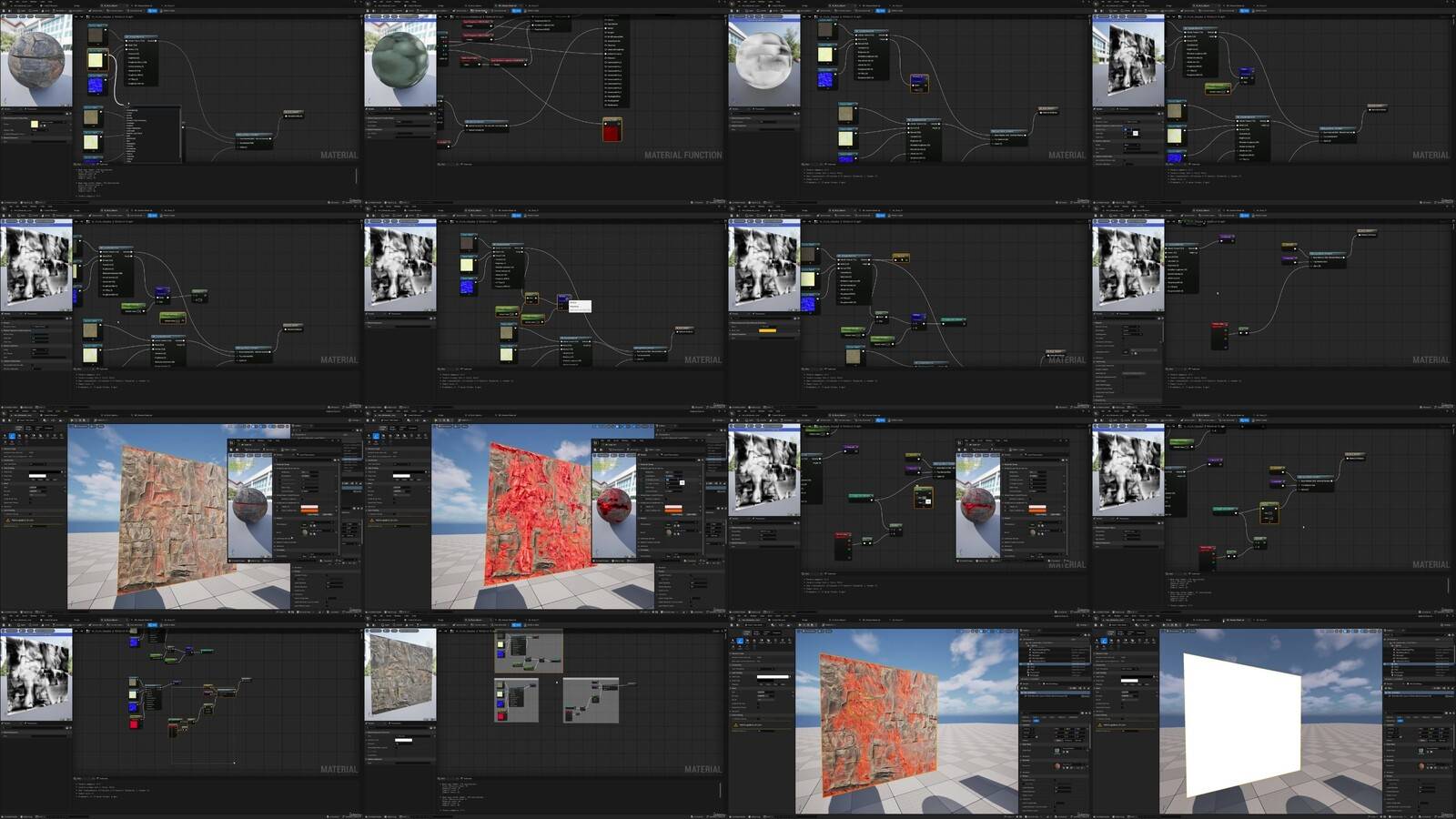This screenshot has height=819, width=1456.
Task: Click the blue active toolbar button above the rusty sphere graph
Action: point(152,11)
